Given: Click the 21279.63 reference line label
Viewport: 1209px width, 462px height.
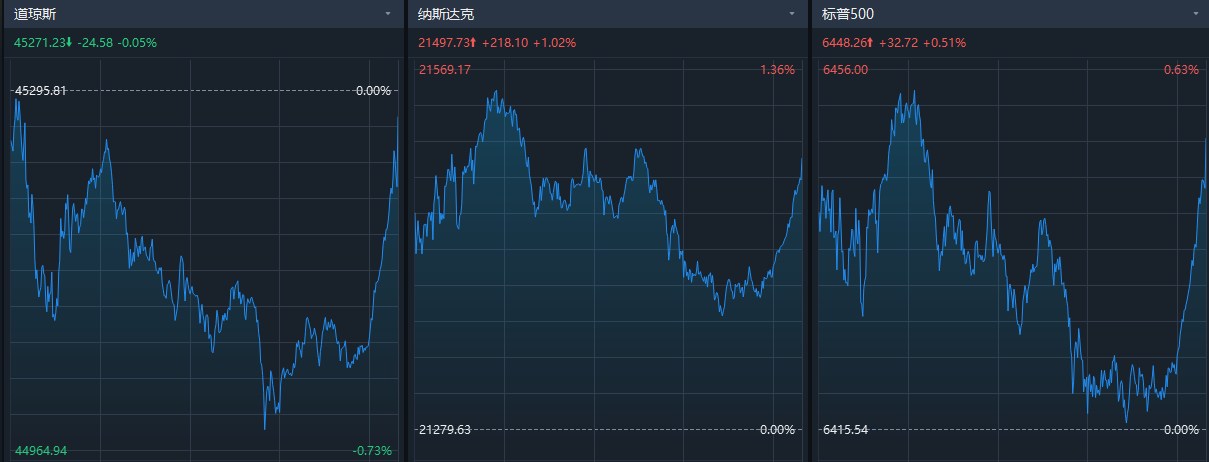Looking at the screenshot, I should click(445, 430).
